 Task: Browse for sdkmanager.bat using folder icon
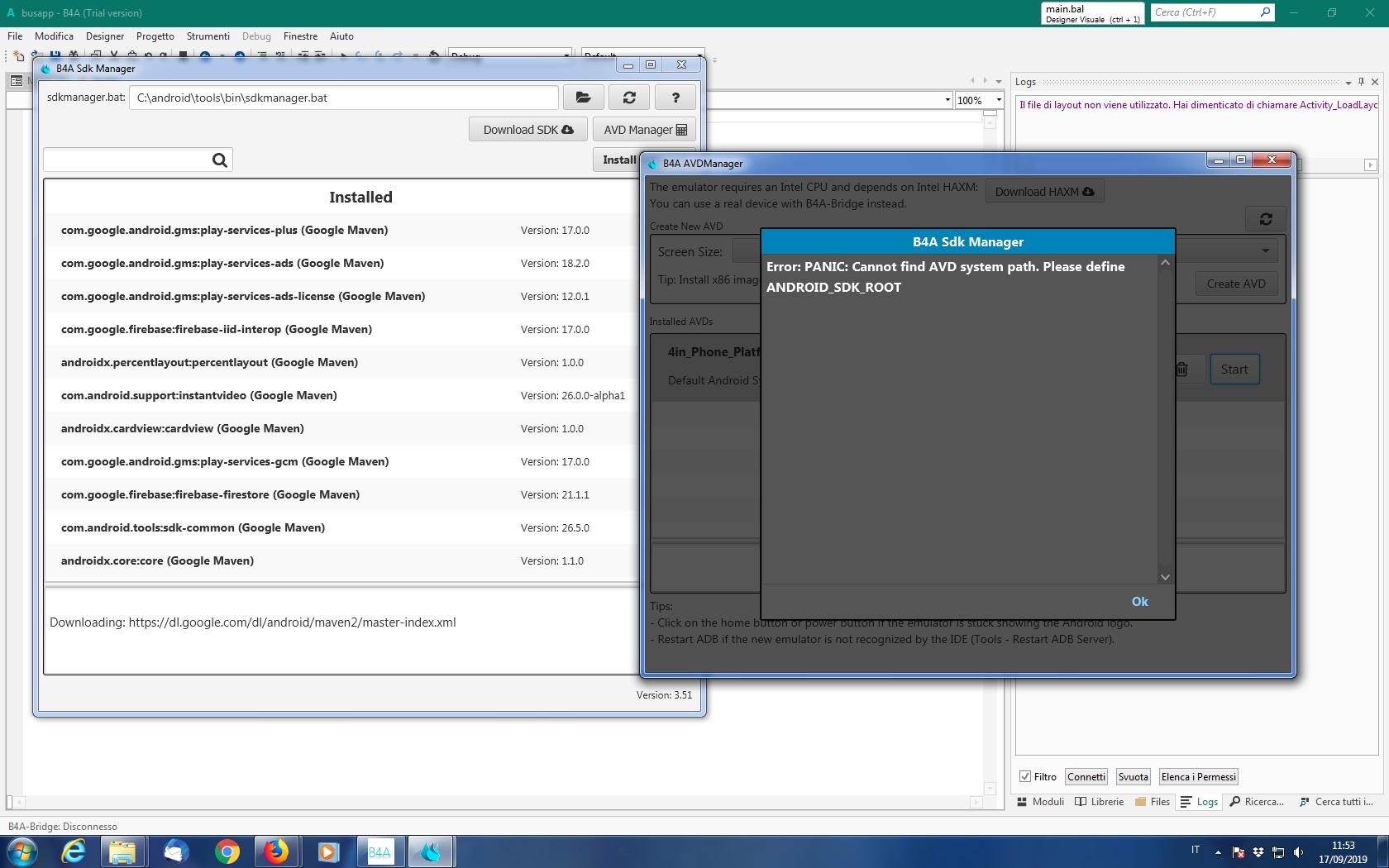584,98
